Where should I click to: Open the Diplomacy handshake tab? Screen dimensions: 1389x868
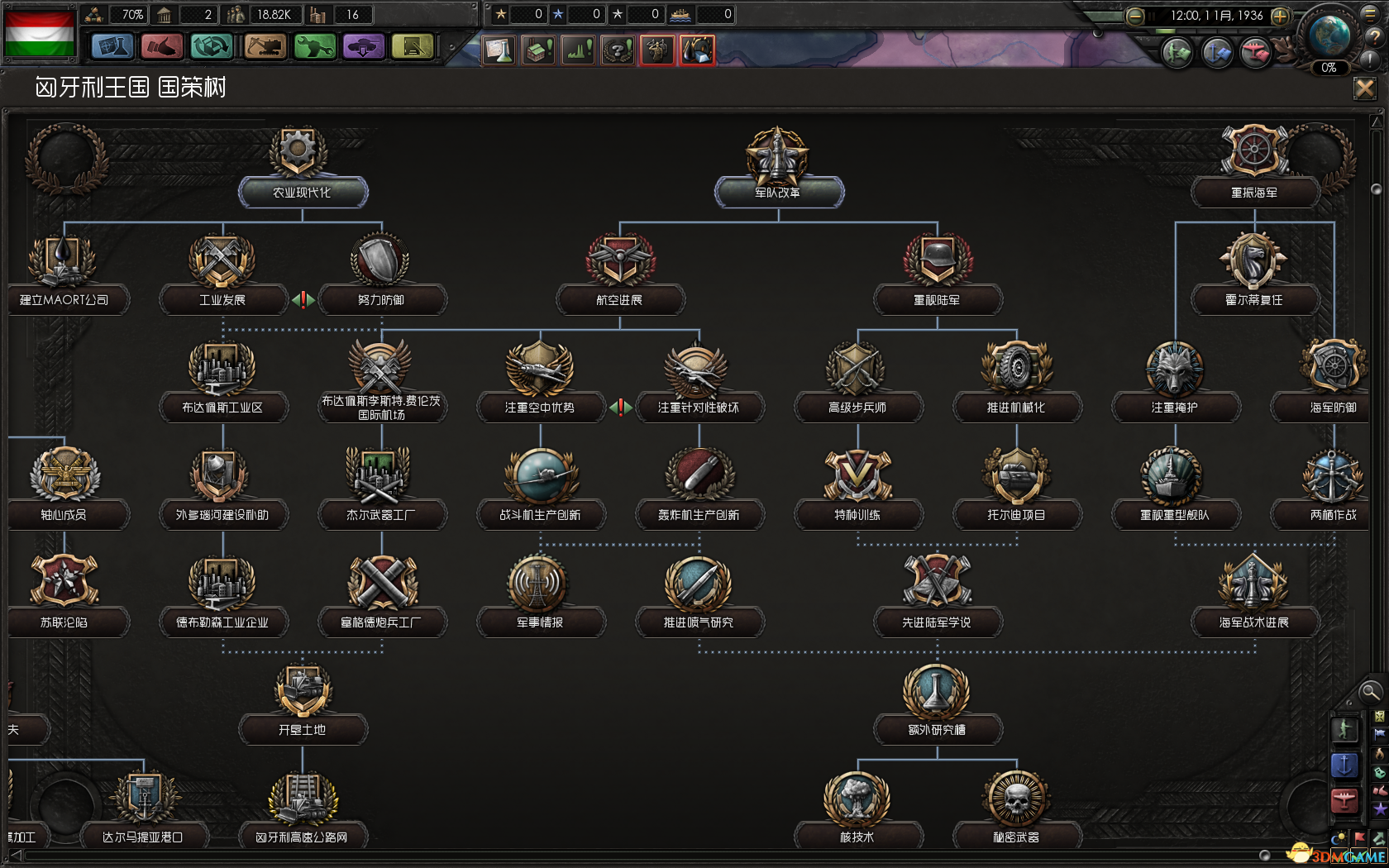click(x=161, y=46)
